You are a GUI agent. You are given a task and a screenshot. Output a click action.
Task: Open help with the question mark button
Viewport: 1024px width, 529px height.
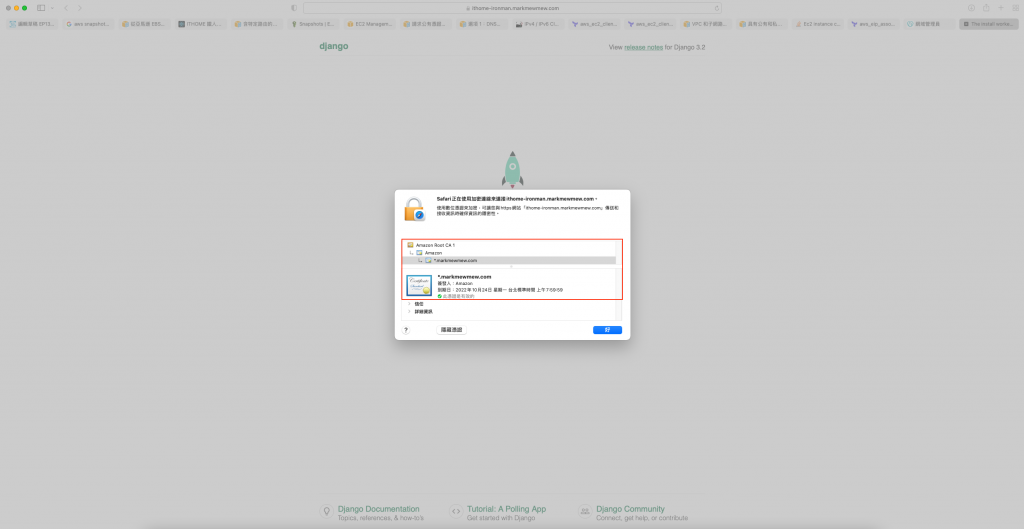coord(406,330)
